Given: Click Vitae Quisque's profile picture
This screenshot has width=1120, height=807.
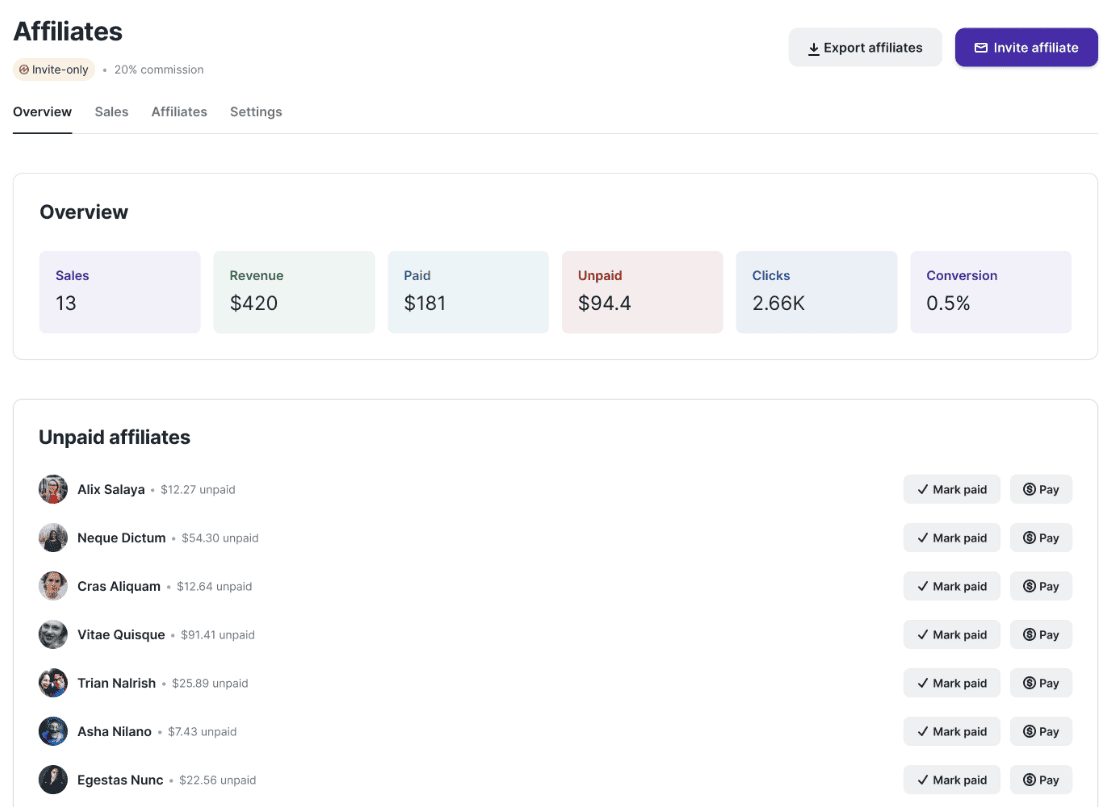Looking at the screenshot, I should click(x=53, y=635).
